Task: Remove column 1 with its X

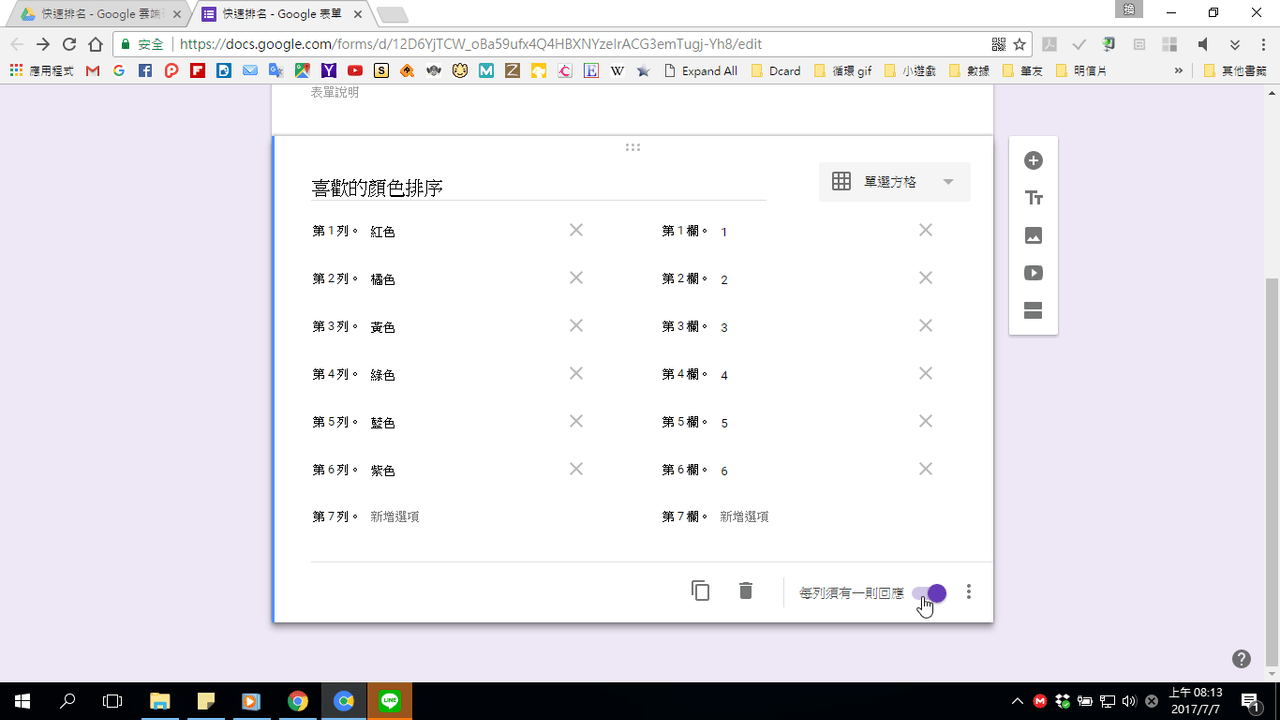Action: [x=925, y=230]
